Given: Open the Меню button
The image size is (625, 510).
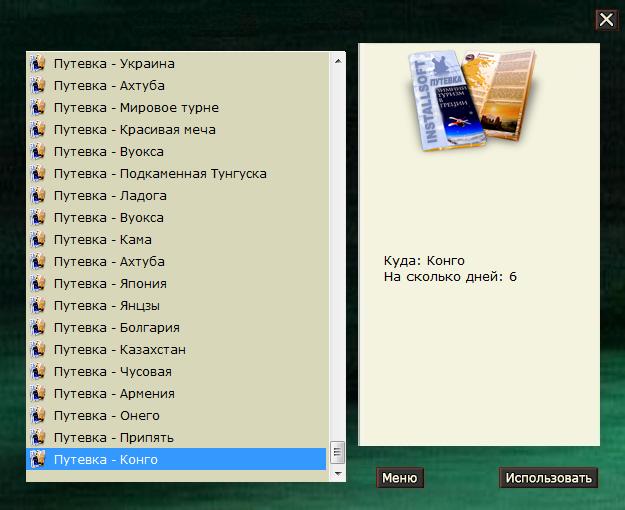Looking at the screenshot, I should tap(400, 478).
